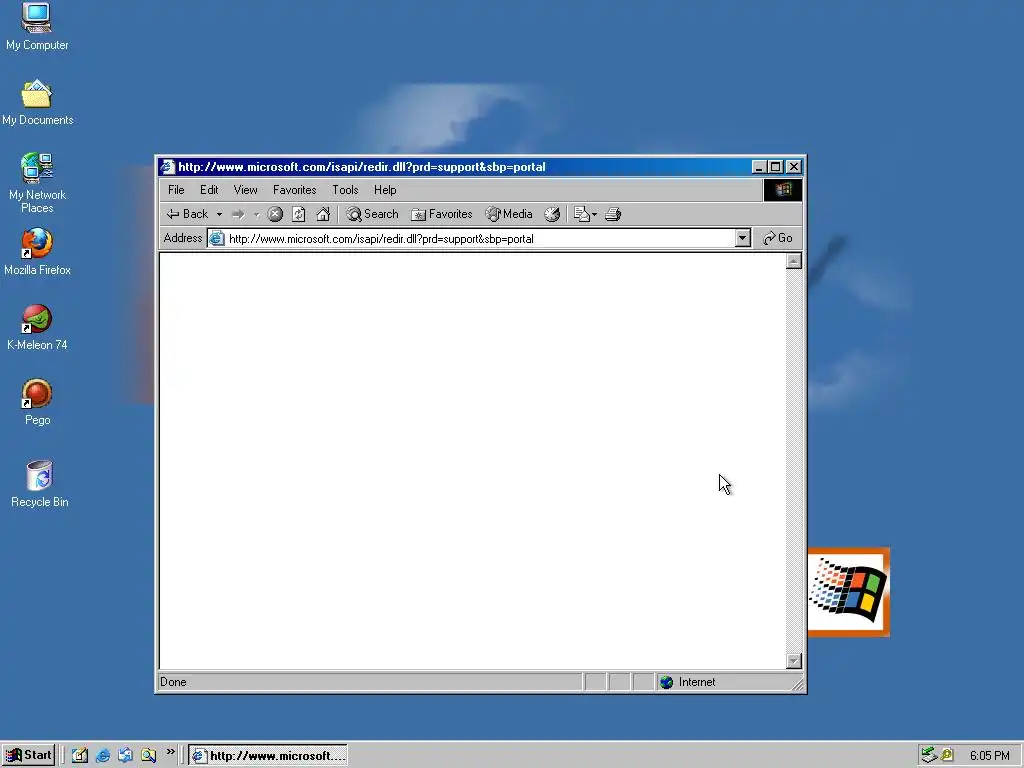Open the Forward history dropdown arrow

point(257,214)
